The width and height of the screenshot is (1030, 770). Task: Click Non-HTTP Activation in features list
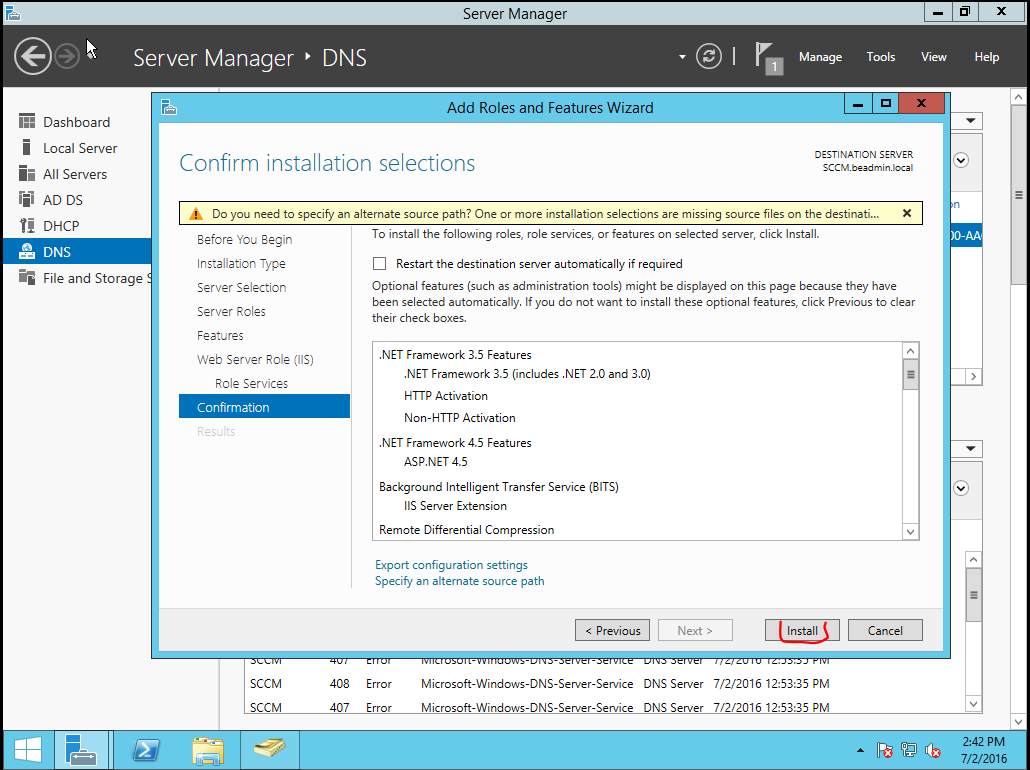[459, 418]
